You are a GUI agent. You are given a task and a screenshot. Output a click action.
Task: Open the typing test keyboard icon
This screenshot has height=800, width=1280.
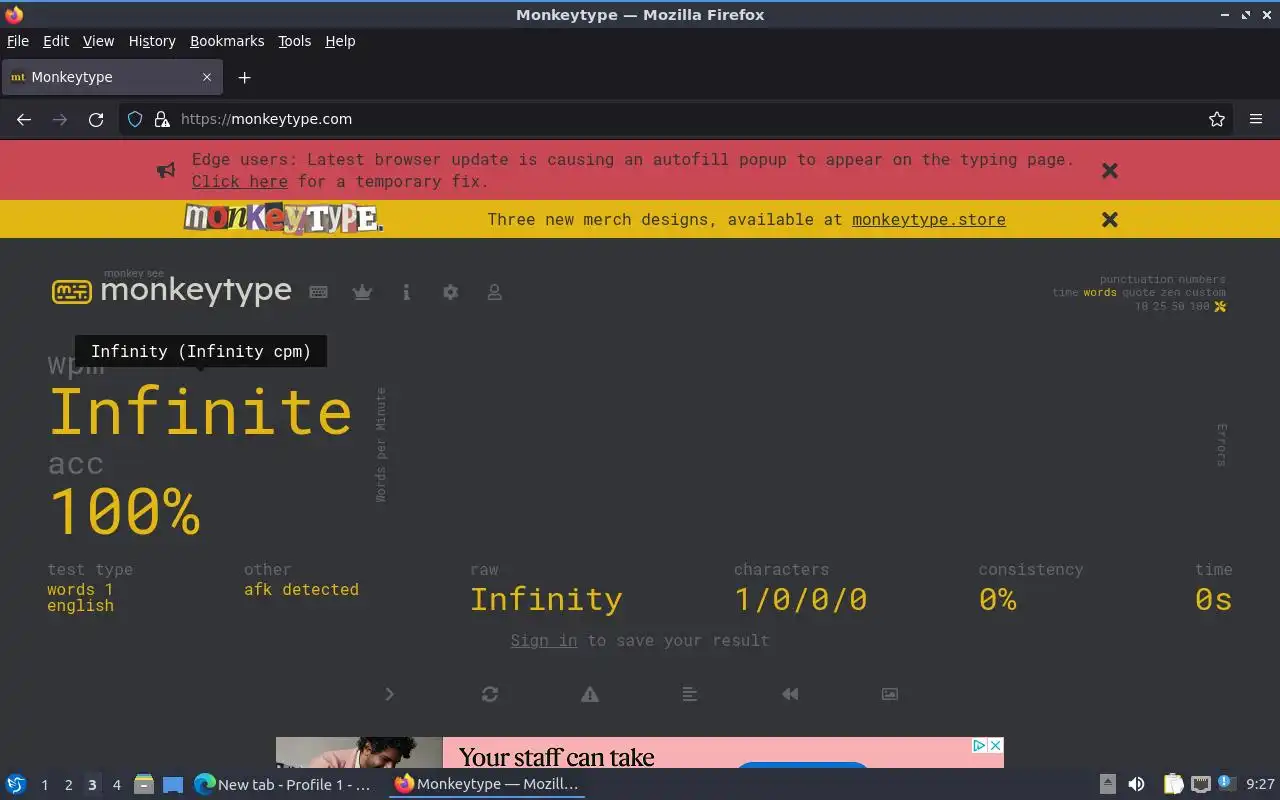point(319,292)
